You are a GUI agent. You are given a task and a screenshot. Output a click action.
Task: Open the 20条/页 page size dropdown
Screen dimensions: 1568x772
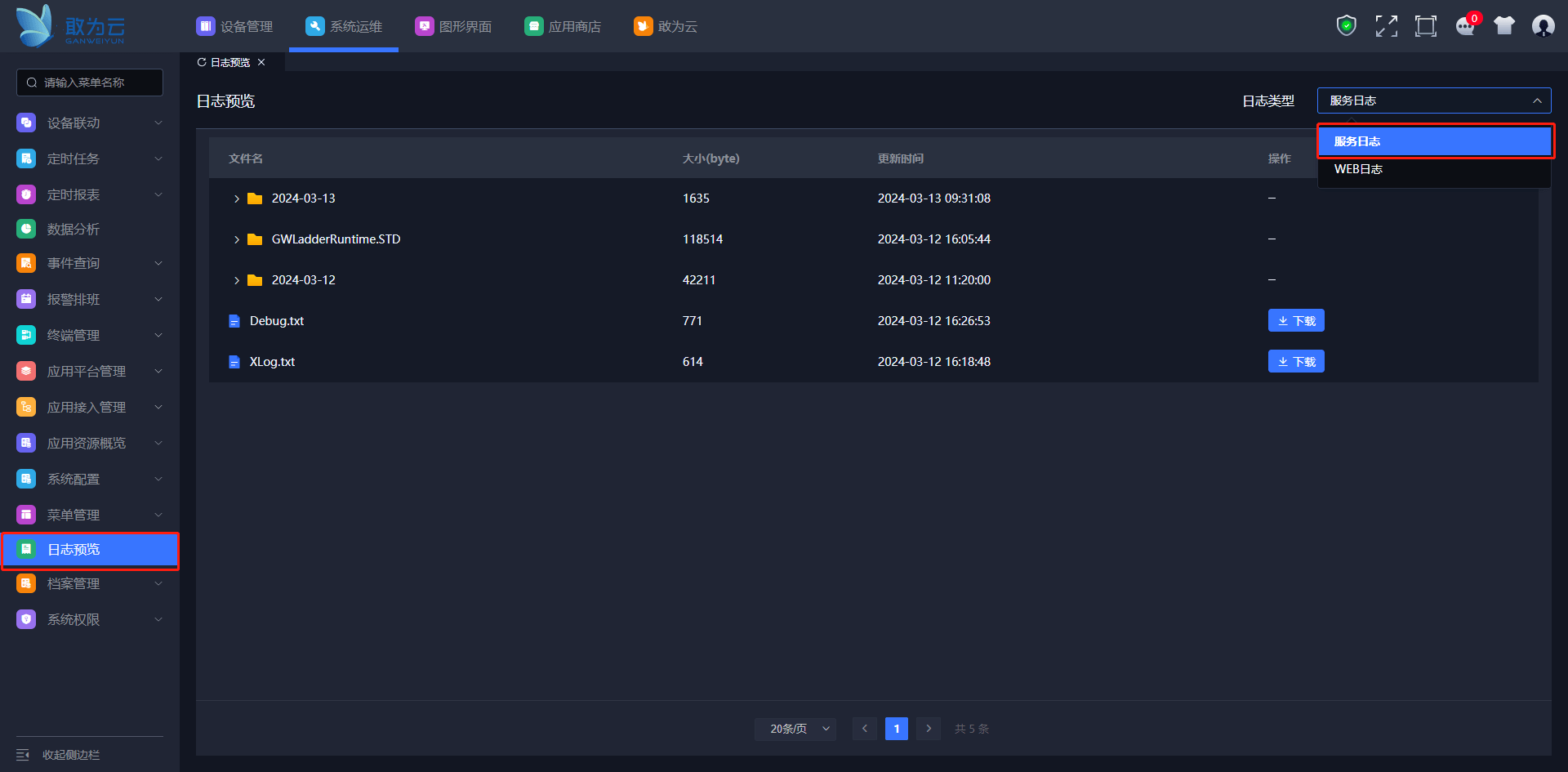coord(795,729)
